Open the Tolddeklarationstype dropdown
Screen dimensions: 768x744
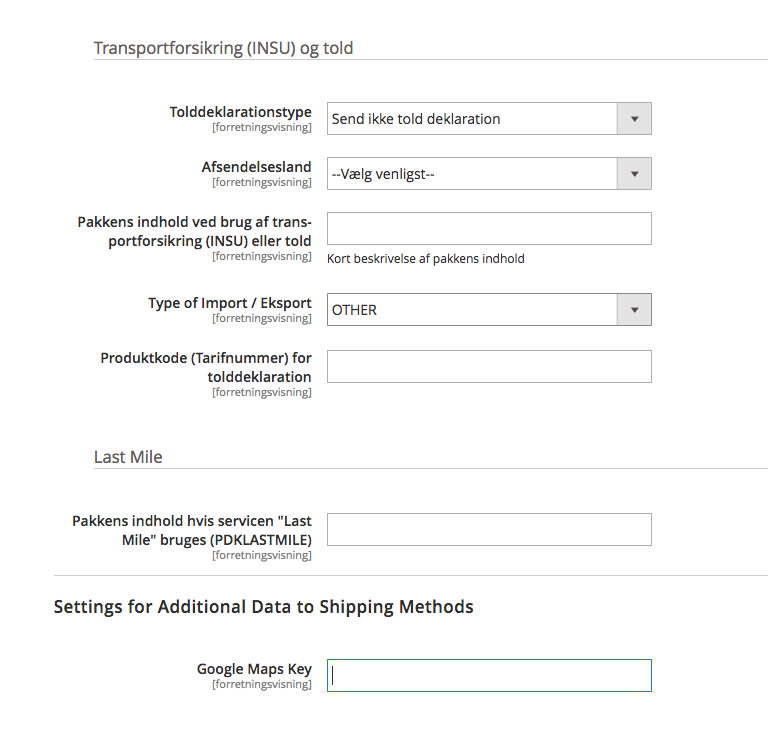489,119
